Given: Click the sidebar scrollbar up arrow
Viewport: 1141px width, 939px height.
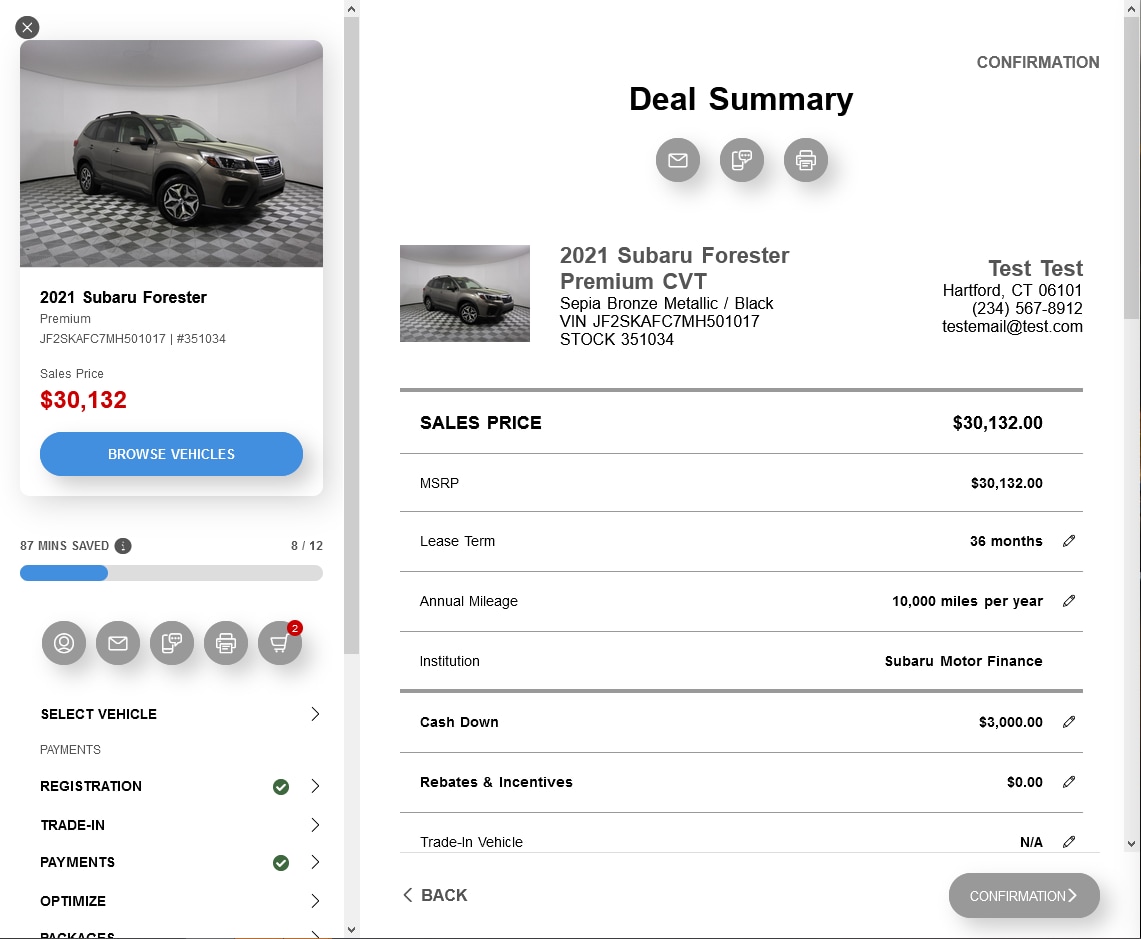Looking at the screenshot, I should [x=351, y=9].
